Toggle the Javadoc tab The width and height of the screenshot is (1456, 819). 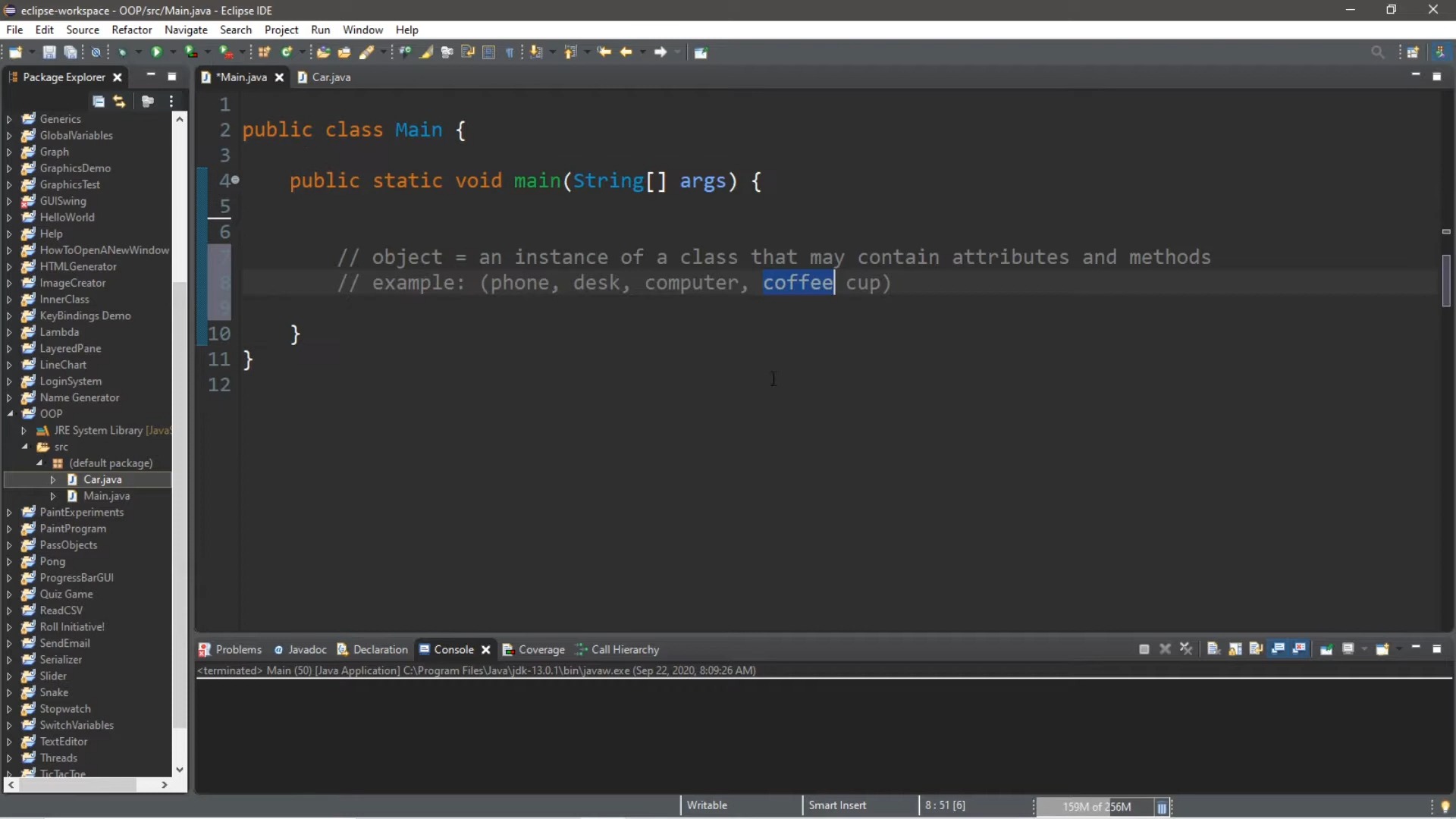[307, 650]
